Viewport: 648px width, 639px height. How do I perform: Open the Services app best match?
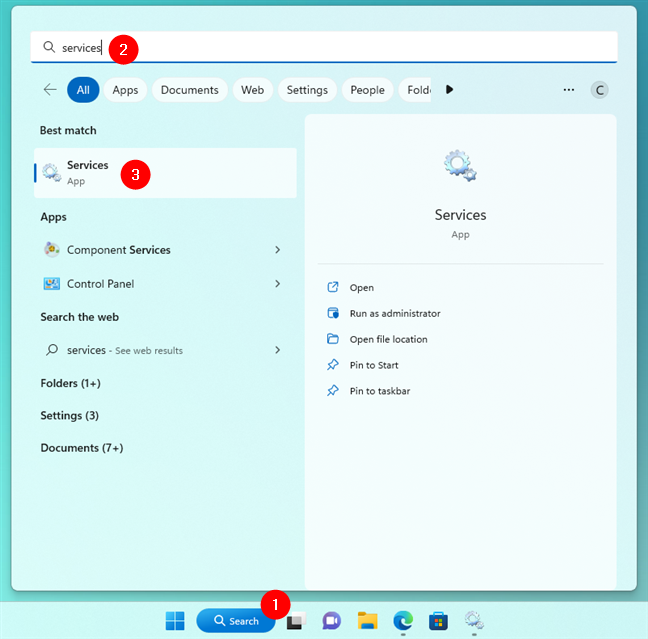click(165, 173)
